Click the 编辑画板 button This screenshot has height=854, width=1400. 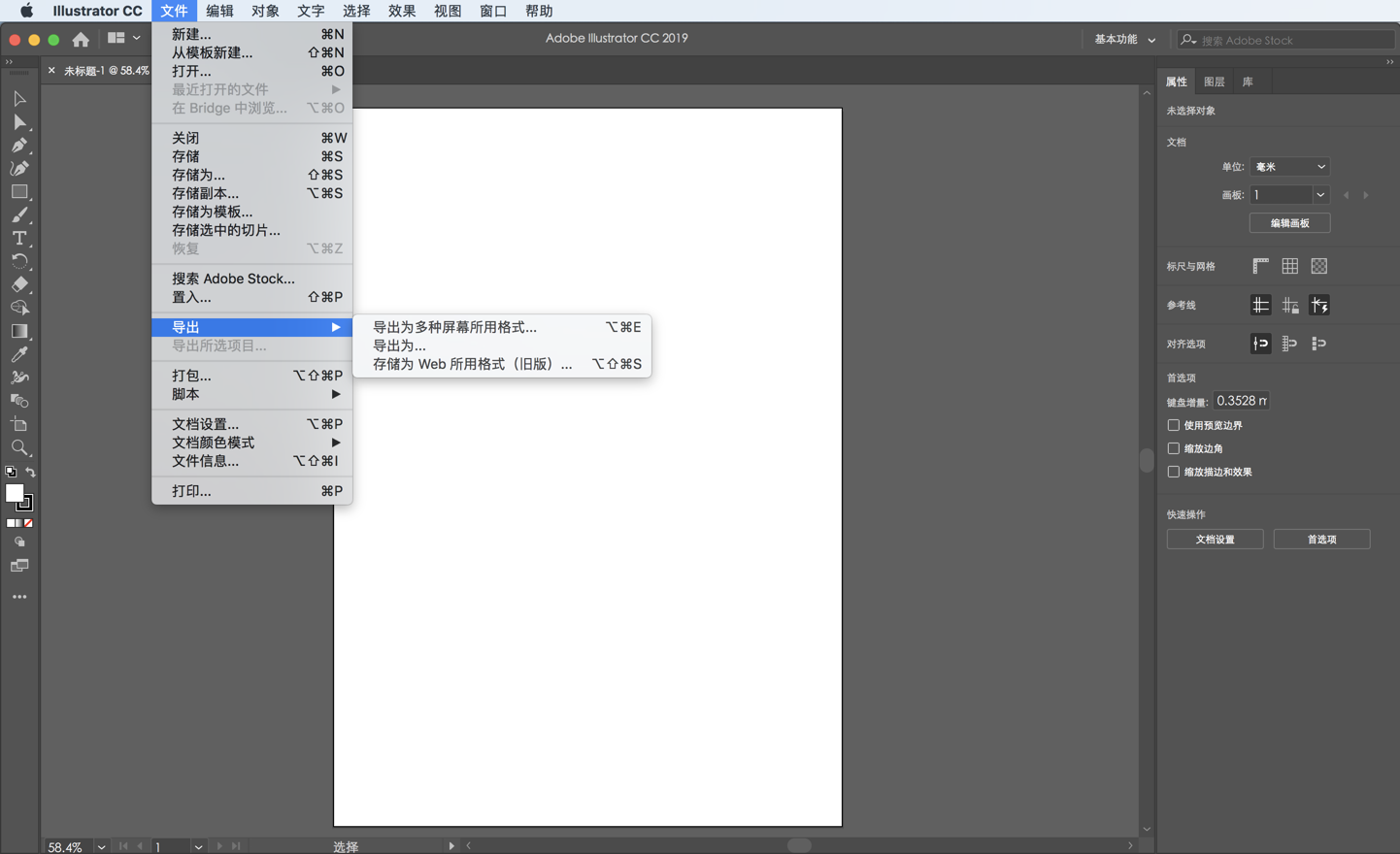[x=1289, y=222]
